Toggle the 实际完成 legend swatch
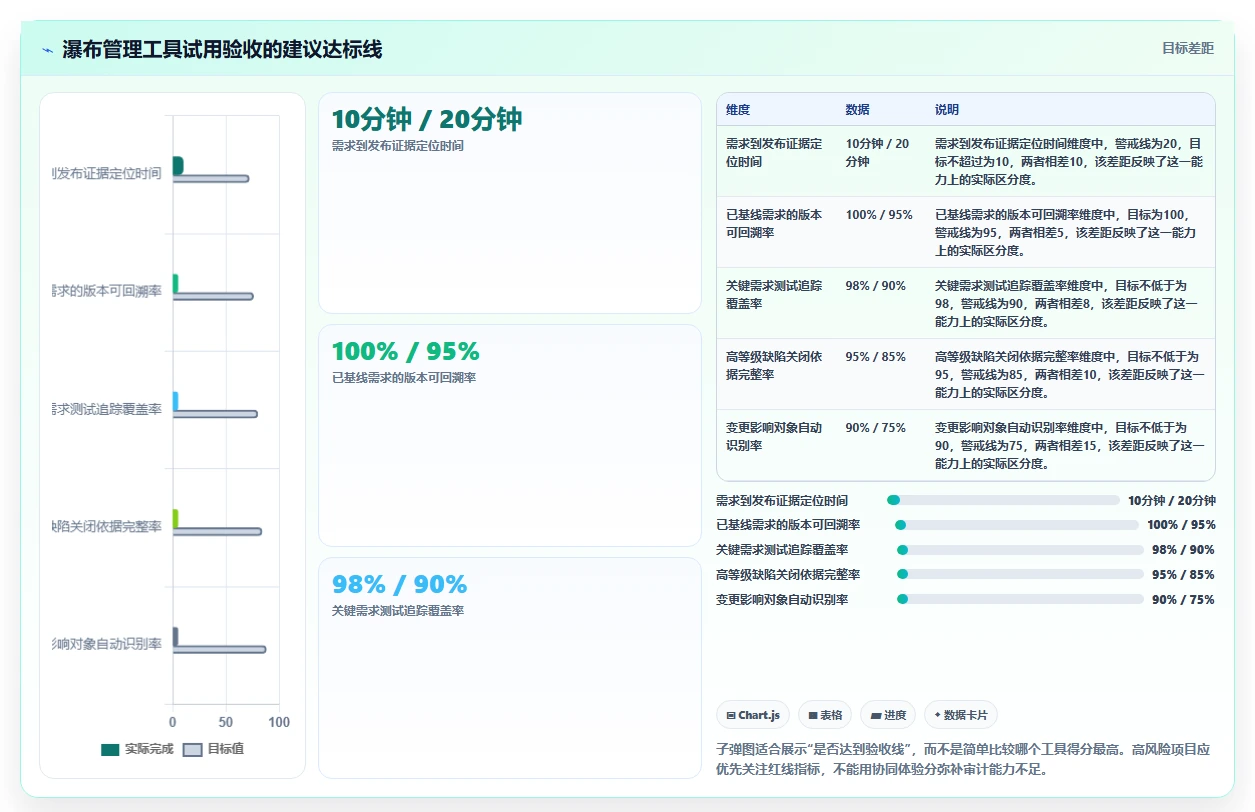Image resolution: width=1255 pixels, height=812 pixels. [x=110, y=749]
